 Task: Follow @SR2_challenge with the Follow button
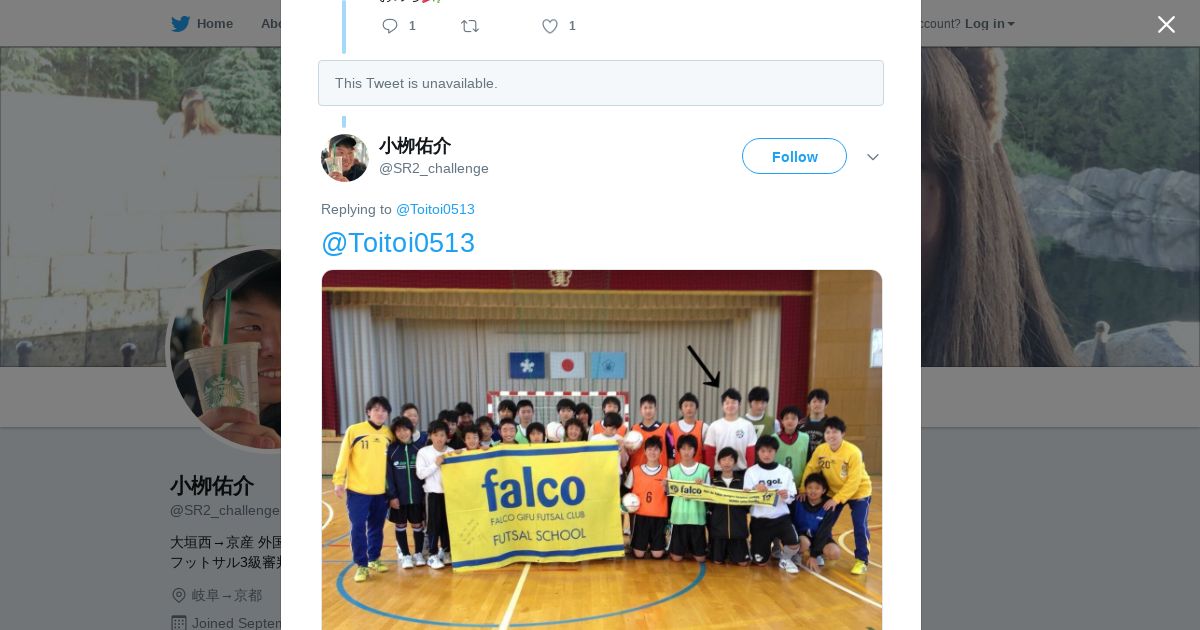[x=794, y=156]
